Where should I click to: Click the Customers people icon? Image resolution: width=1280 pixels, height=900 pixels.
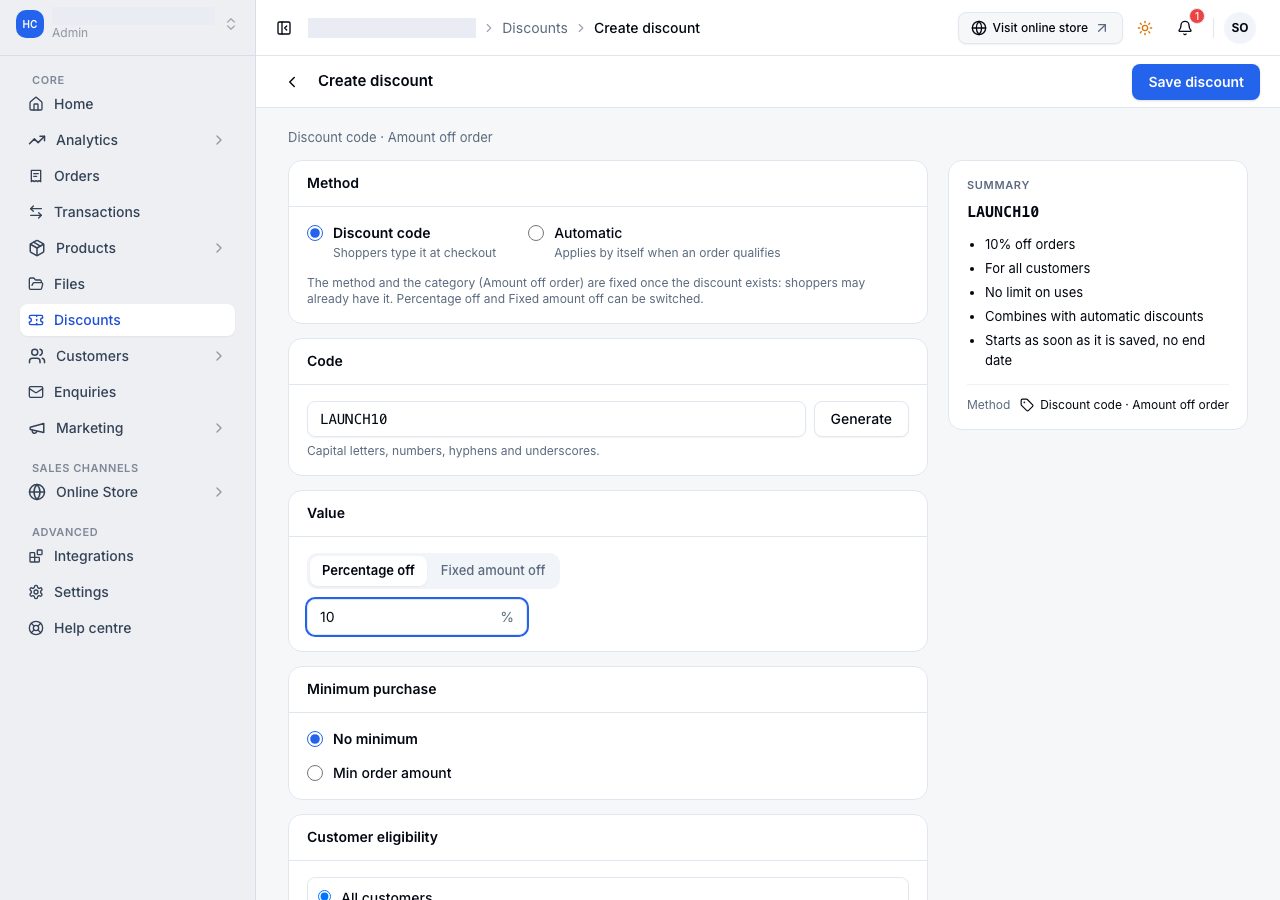(x=37, y=356)
